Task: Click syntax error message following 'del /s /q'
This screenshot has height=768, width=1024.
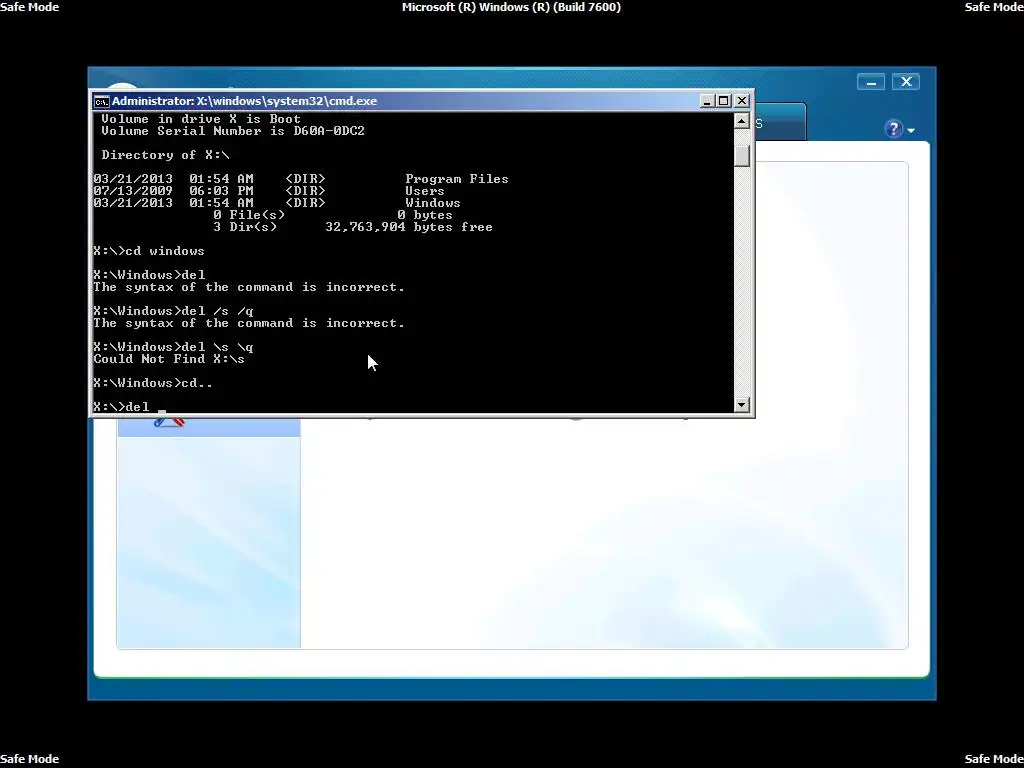Action: 249,323
